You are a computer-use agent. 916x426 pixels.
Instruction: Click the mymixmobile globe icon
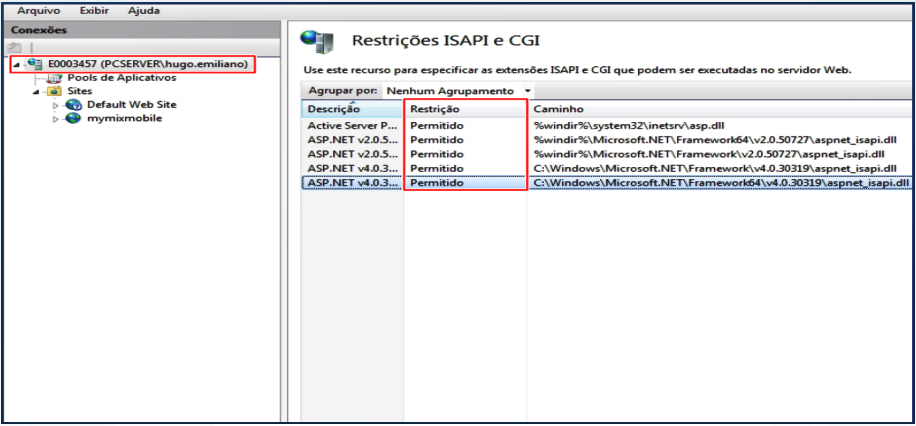(74, 119)
